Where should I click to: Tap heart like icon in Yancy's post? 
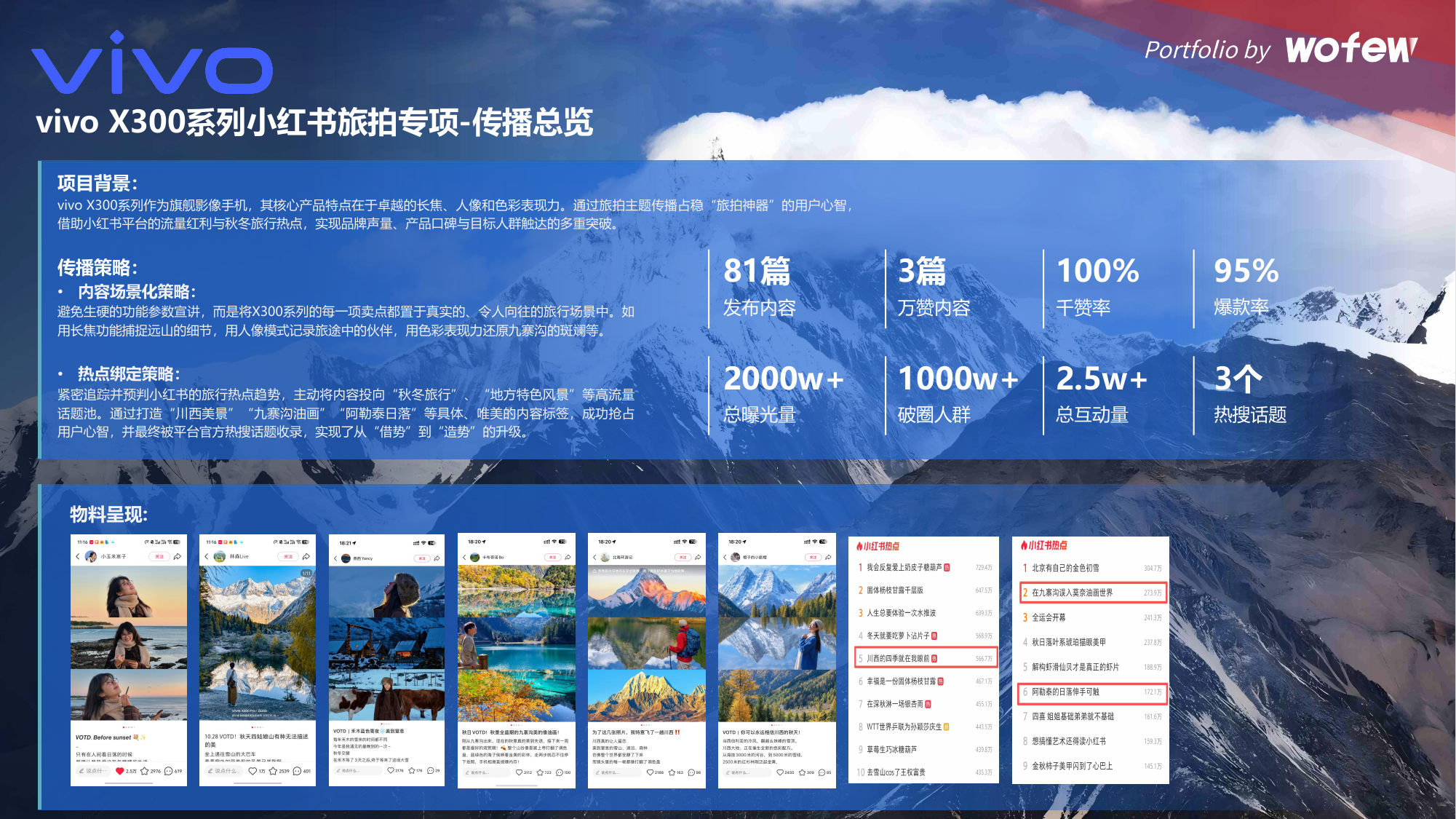(x=391, y=770)
